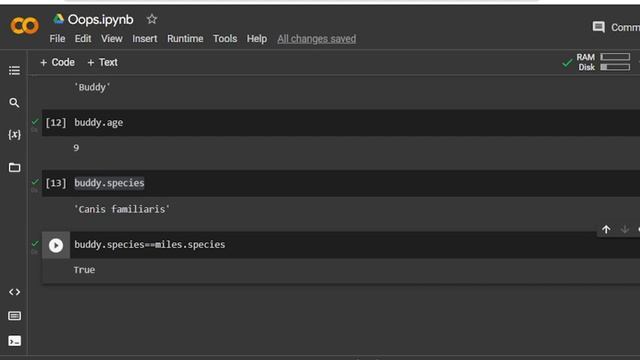The height and width of the screenshot is (360, 640).
Task: Rename the Oops.ipynb title
Action: point(100,19)
